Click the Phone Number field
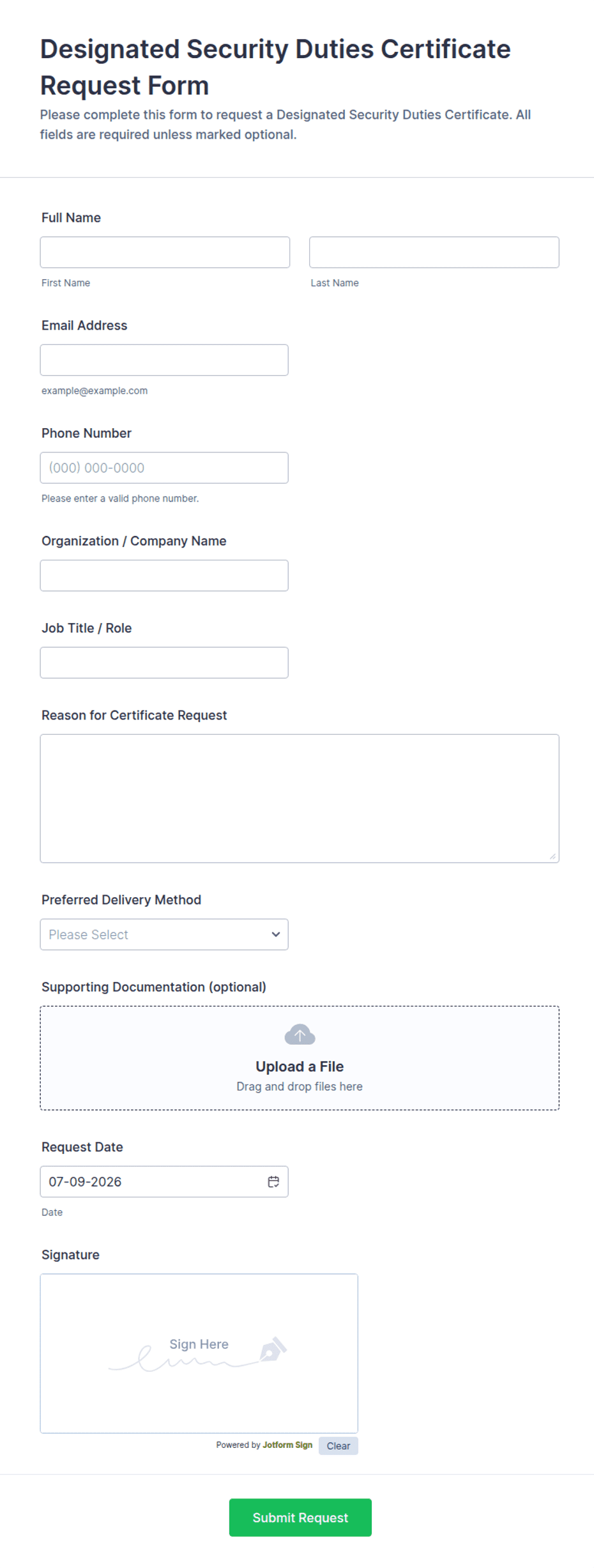This screenshot has height=1568, width=594. (164, 468)
